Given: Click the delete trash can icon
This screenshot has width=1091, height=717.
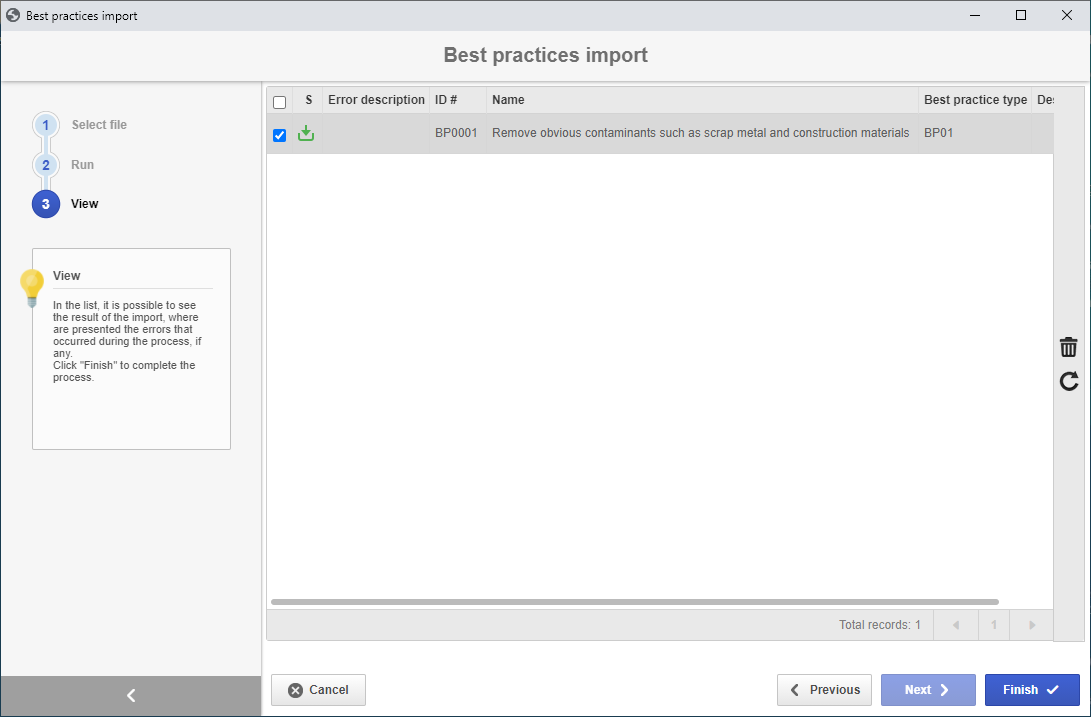Looking at the screenshot, I should coord(1068,347).
